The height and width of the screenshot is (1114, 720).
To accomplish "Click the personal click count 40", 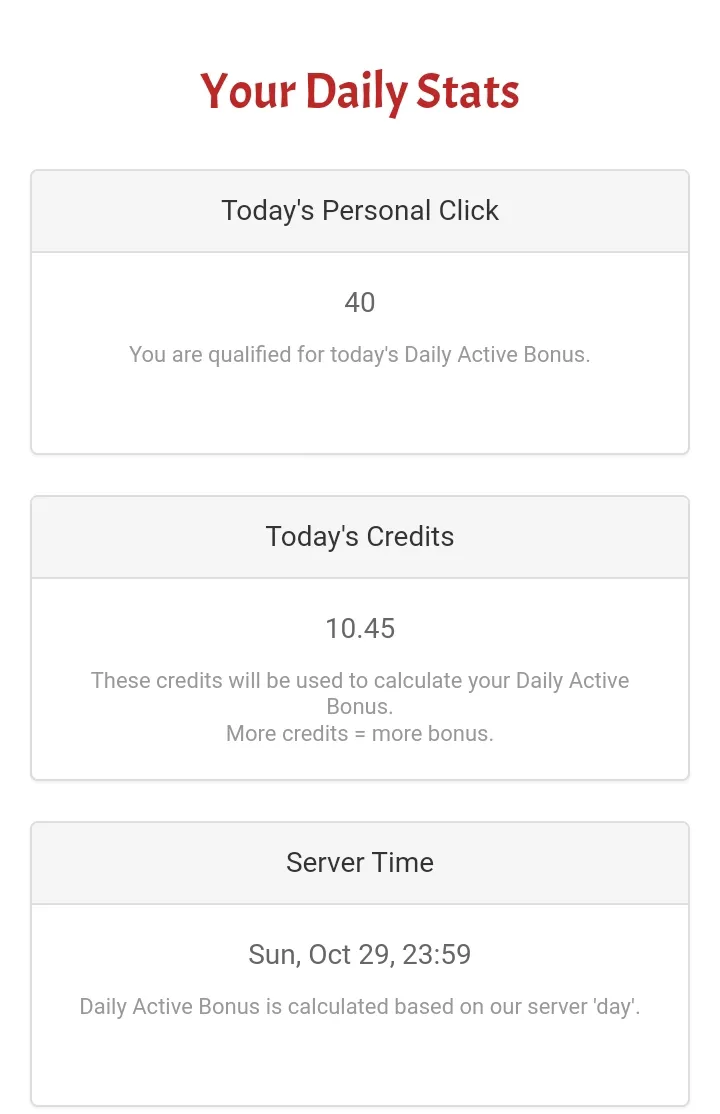I will tap(360, 302).
